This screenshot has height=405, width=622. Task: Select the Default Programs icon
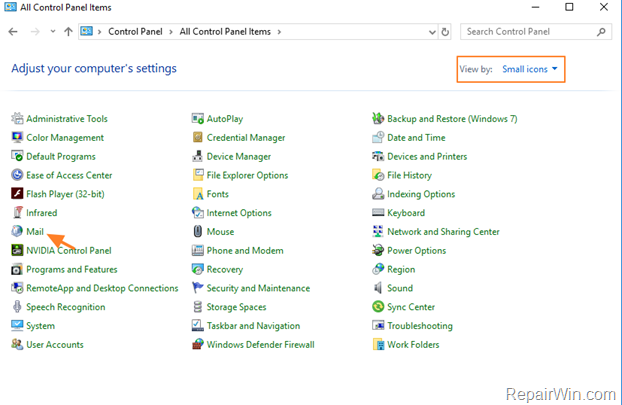pos(17,156)
